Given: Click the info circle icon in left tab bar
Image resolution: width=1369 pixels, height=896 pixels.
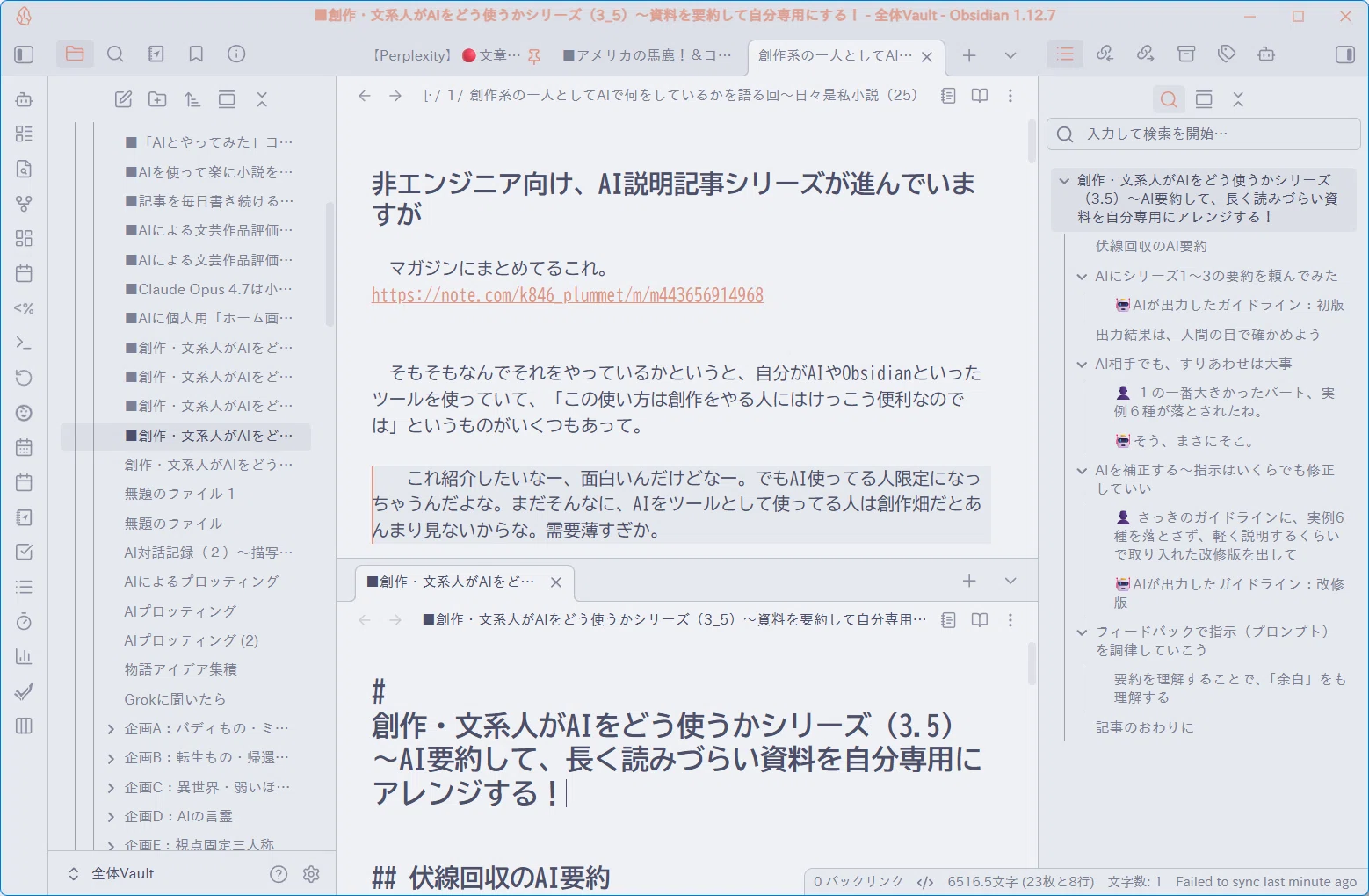Looking at the screenshot, I should 236,54.
